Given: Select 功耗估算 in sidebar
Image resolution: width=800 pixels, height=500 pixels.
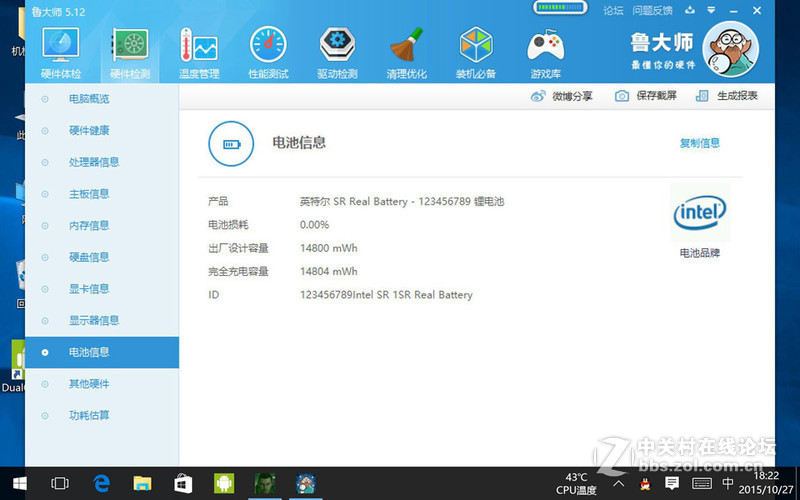Looking at the screenshot, I should (102, 415).
